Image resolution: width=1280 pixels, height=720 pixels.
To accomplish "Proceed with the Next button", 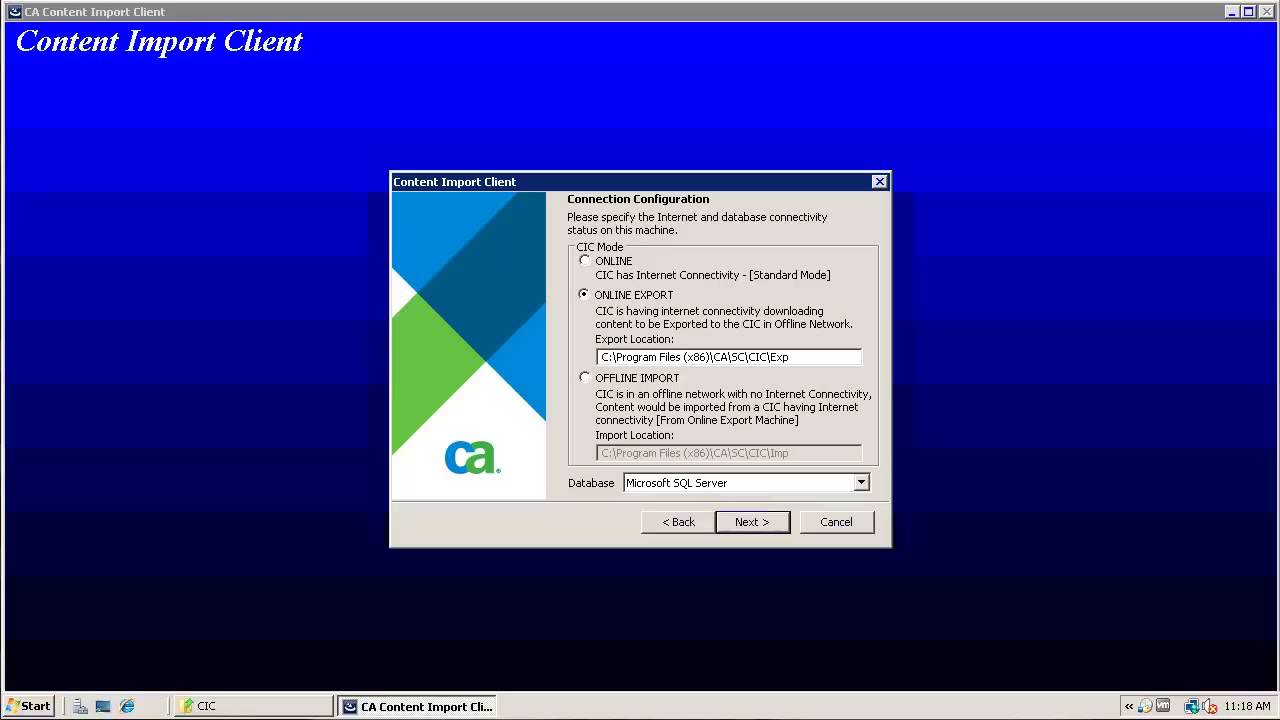I will point(752,522).
